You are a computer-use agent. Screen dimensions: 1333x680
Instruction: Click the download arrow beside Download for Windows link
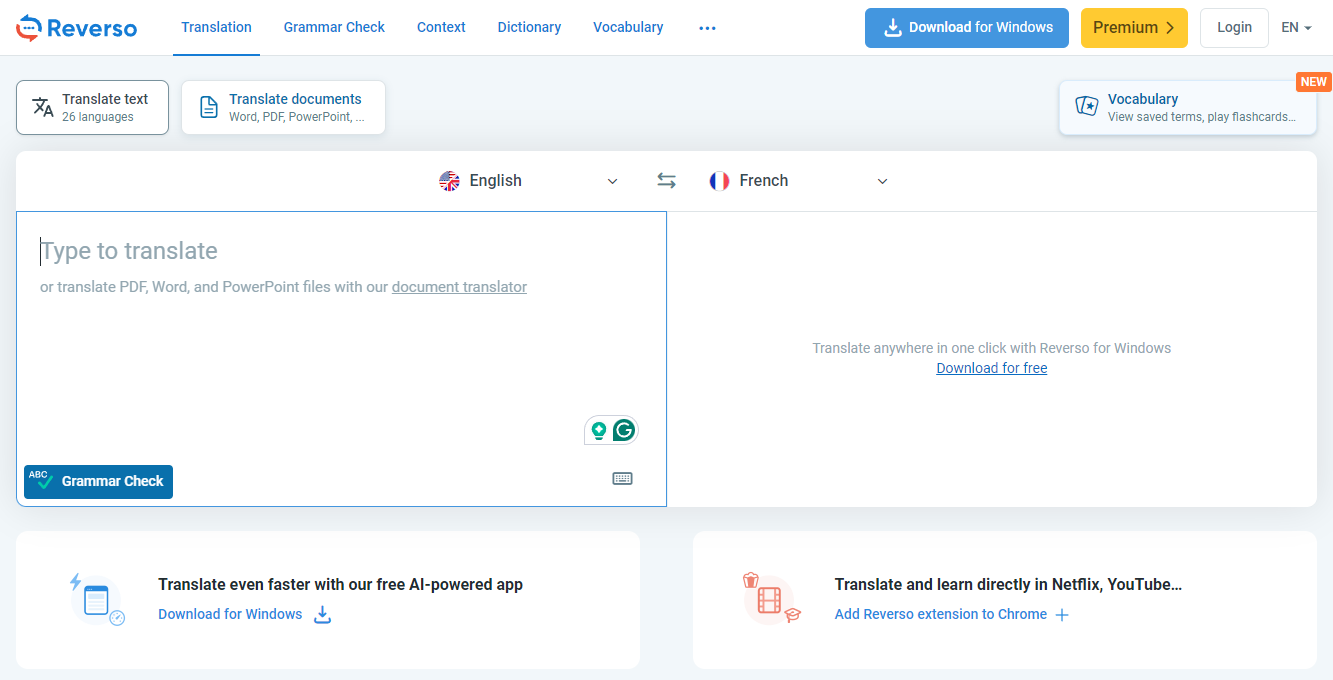(x=322, y=614)
